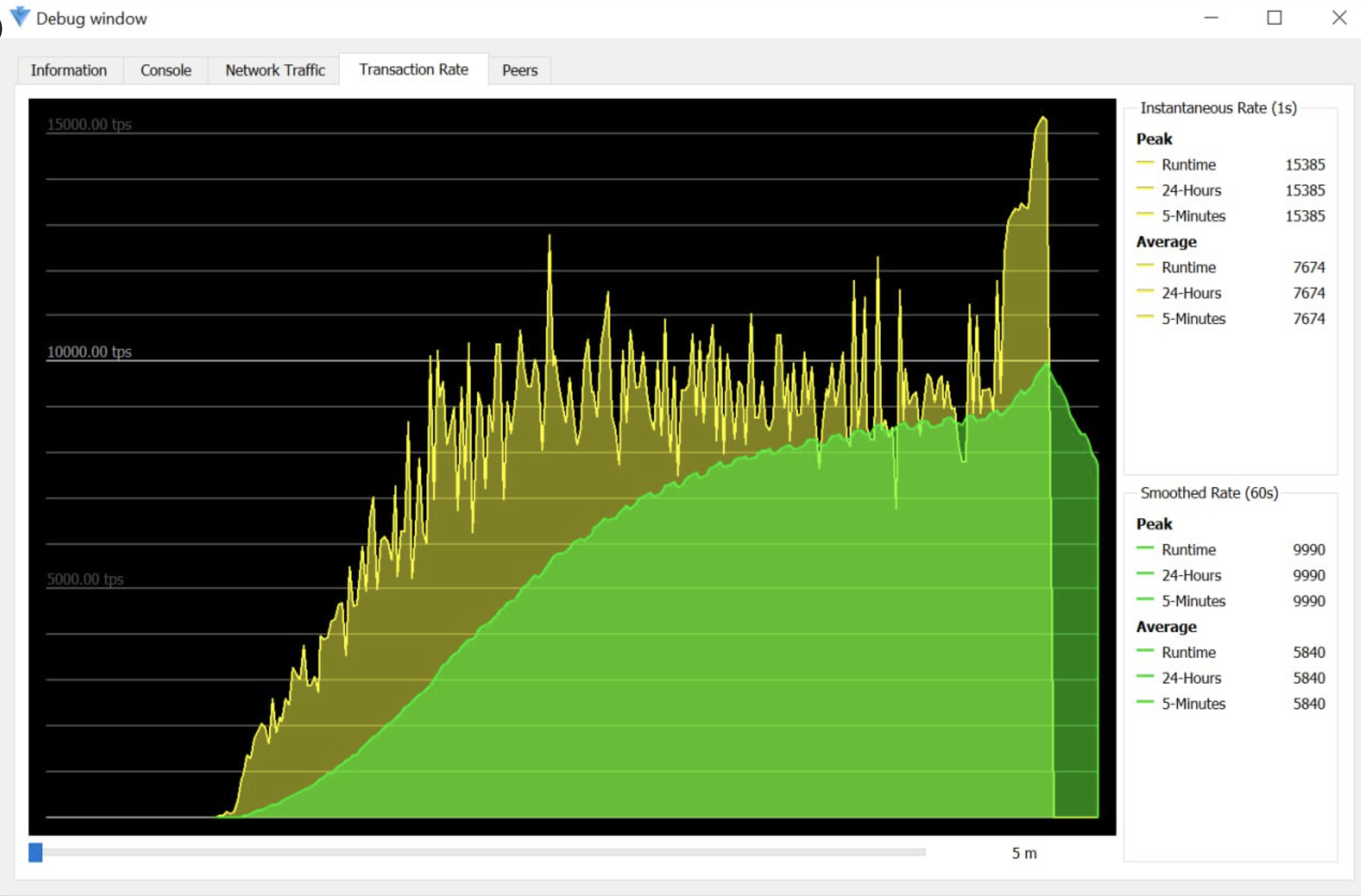Click the 9990 smoothed peak runtime value
This screenshot has width=1361, height=896.
click(x=1308, y=550)
